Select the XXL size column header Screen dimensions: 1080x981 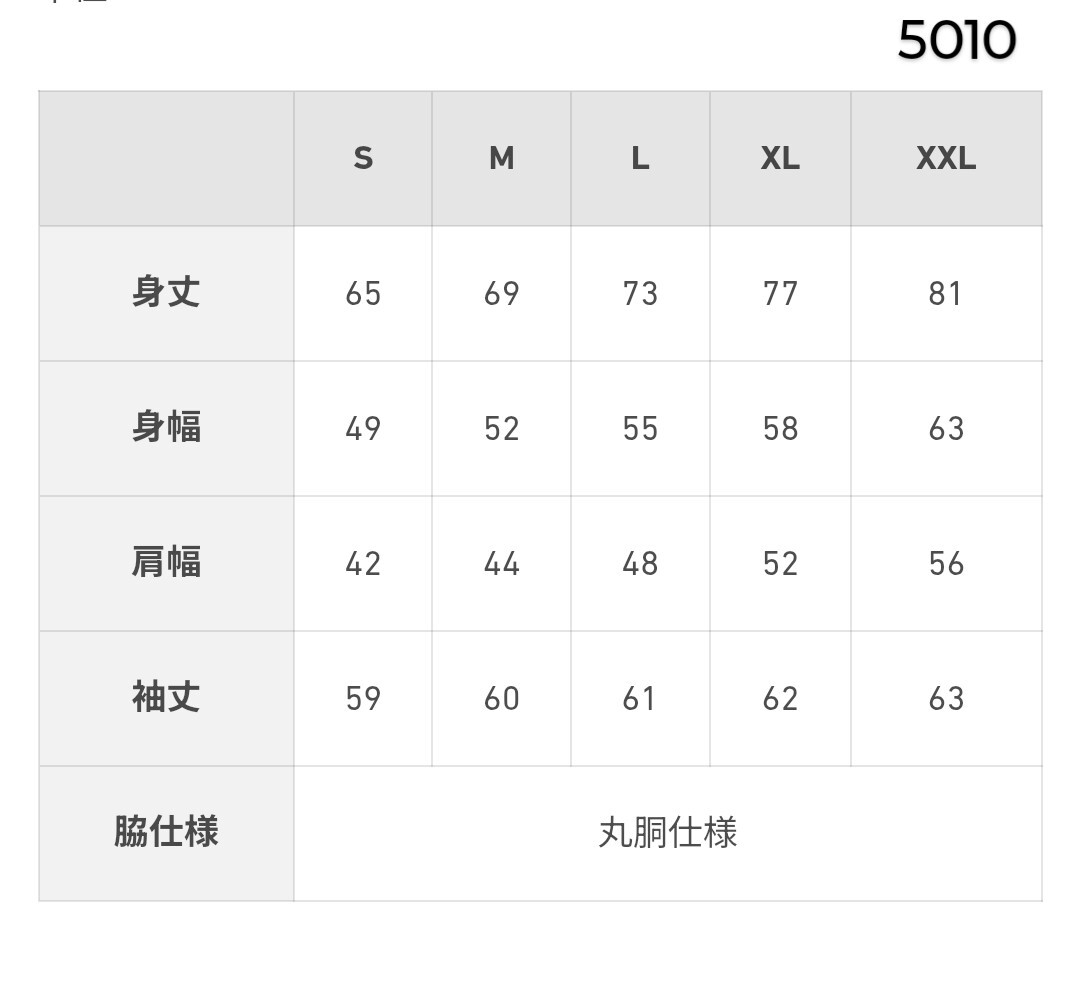[x=946, y=158]
